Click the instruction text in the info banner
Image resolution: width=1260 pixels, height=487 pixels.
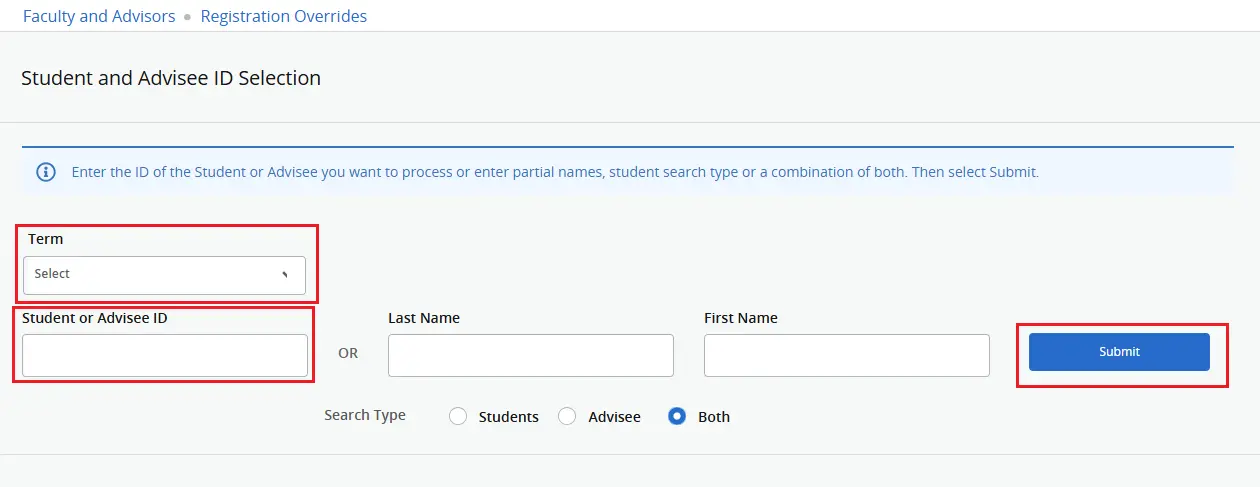tap(555, 172)
